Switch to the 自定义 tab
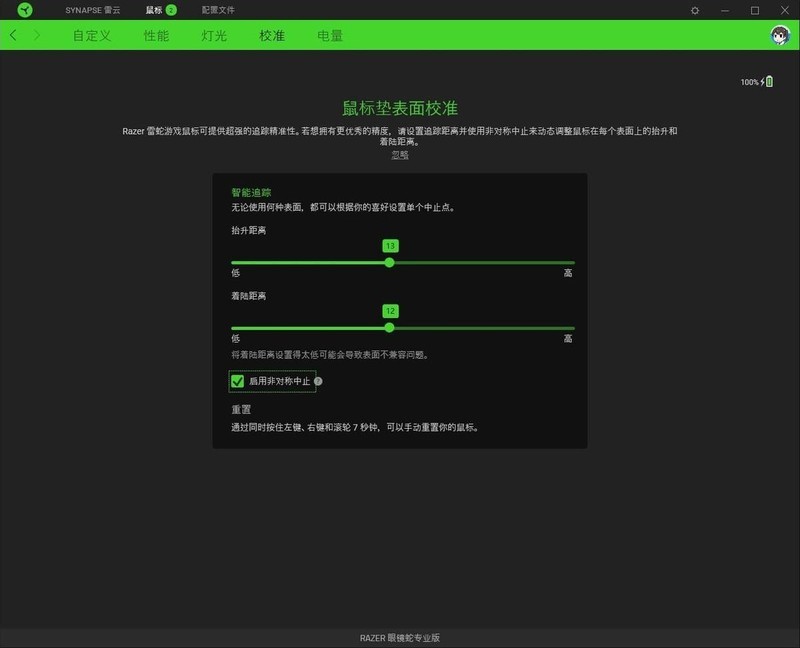Viewport: 800px width, 648px height. (90, 33)
